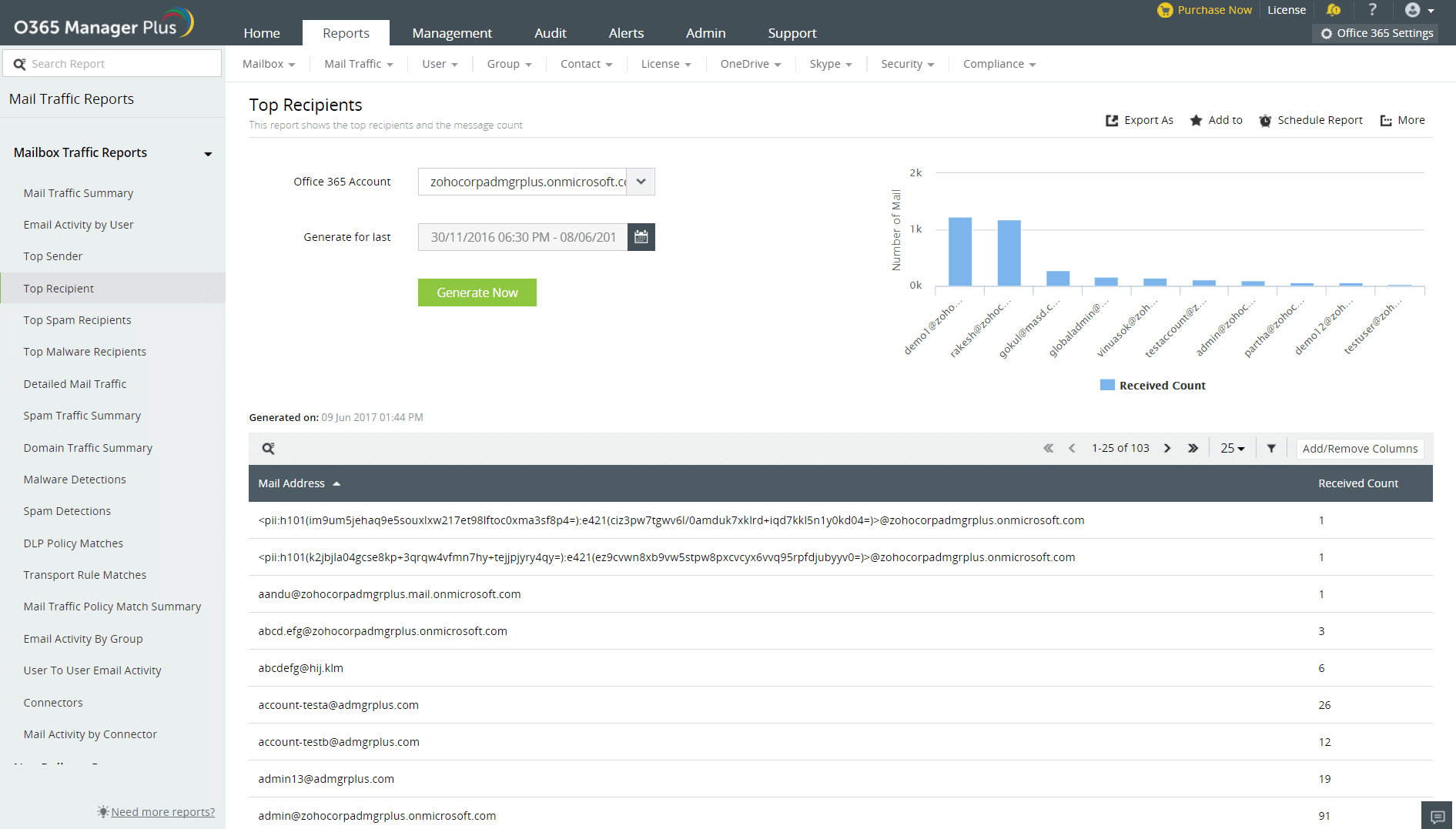Open the Top Sender report
This screenshot has width=1456, height=829.
click(x=53, y=256)
